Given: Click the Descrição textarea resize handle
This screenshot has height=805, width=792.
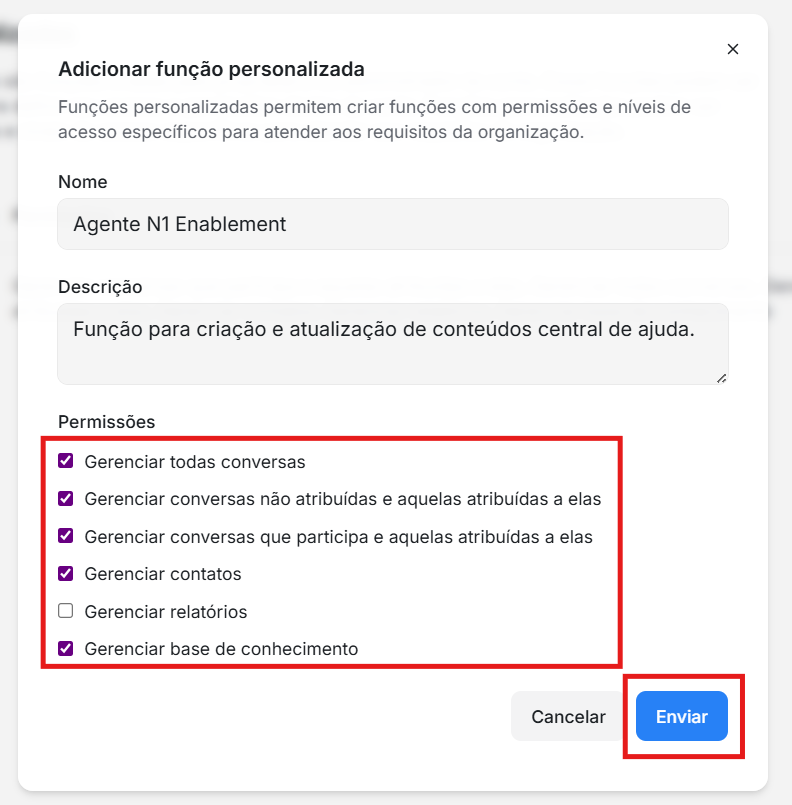Looking at the screenshot, I should pos(722,378).
